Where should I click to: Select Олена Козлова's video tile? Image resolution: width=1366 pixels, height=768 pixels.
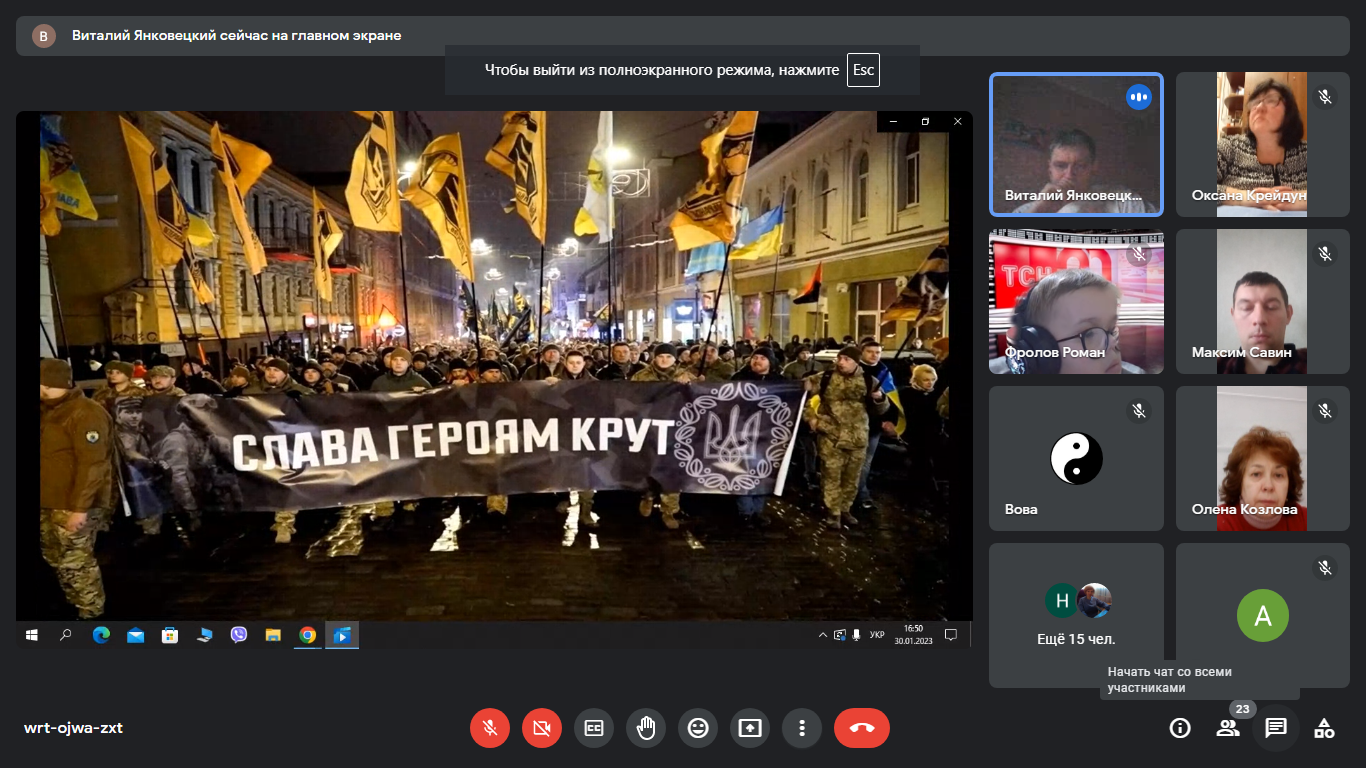1263,458
